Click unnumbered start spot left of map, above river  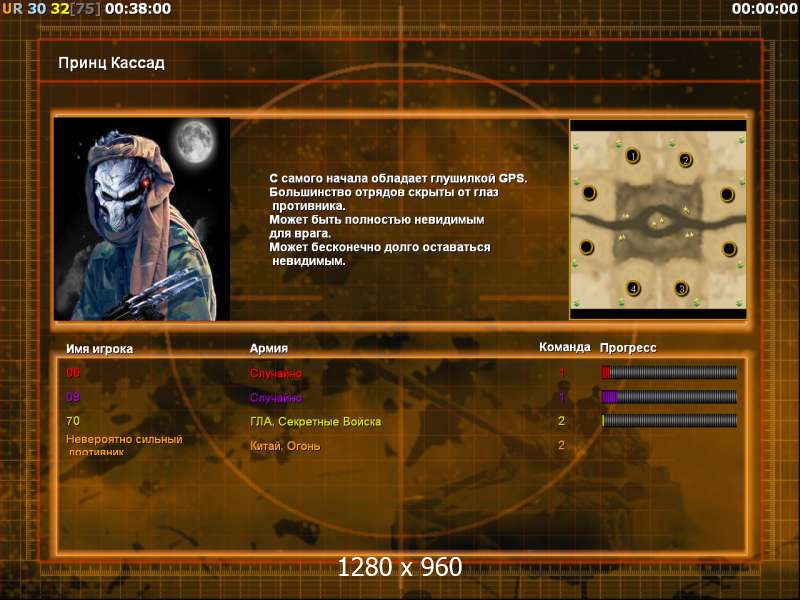589,193
